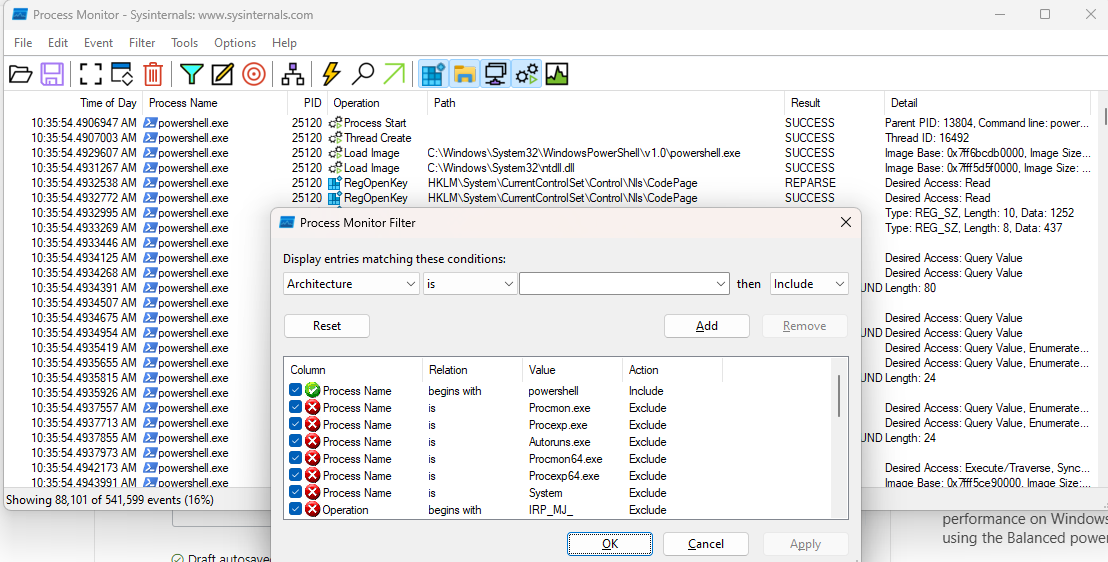The image size is (1108, 562).
Task: Click the Save toolbar icon
Action: [52, 74]
